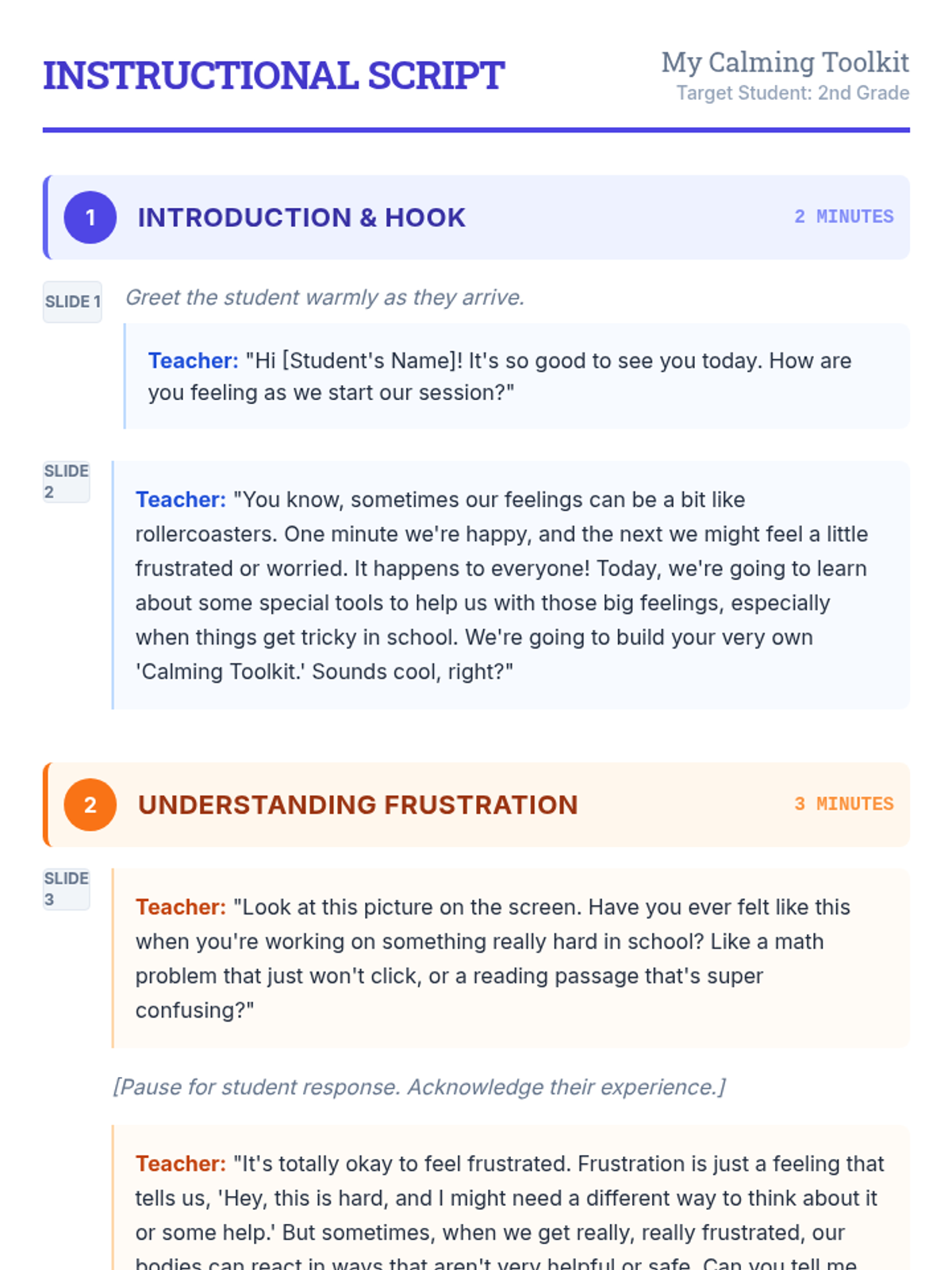Click the My Calming Toolkit heading
952x1270 pixels.
click(x=785, y=62)
